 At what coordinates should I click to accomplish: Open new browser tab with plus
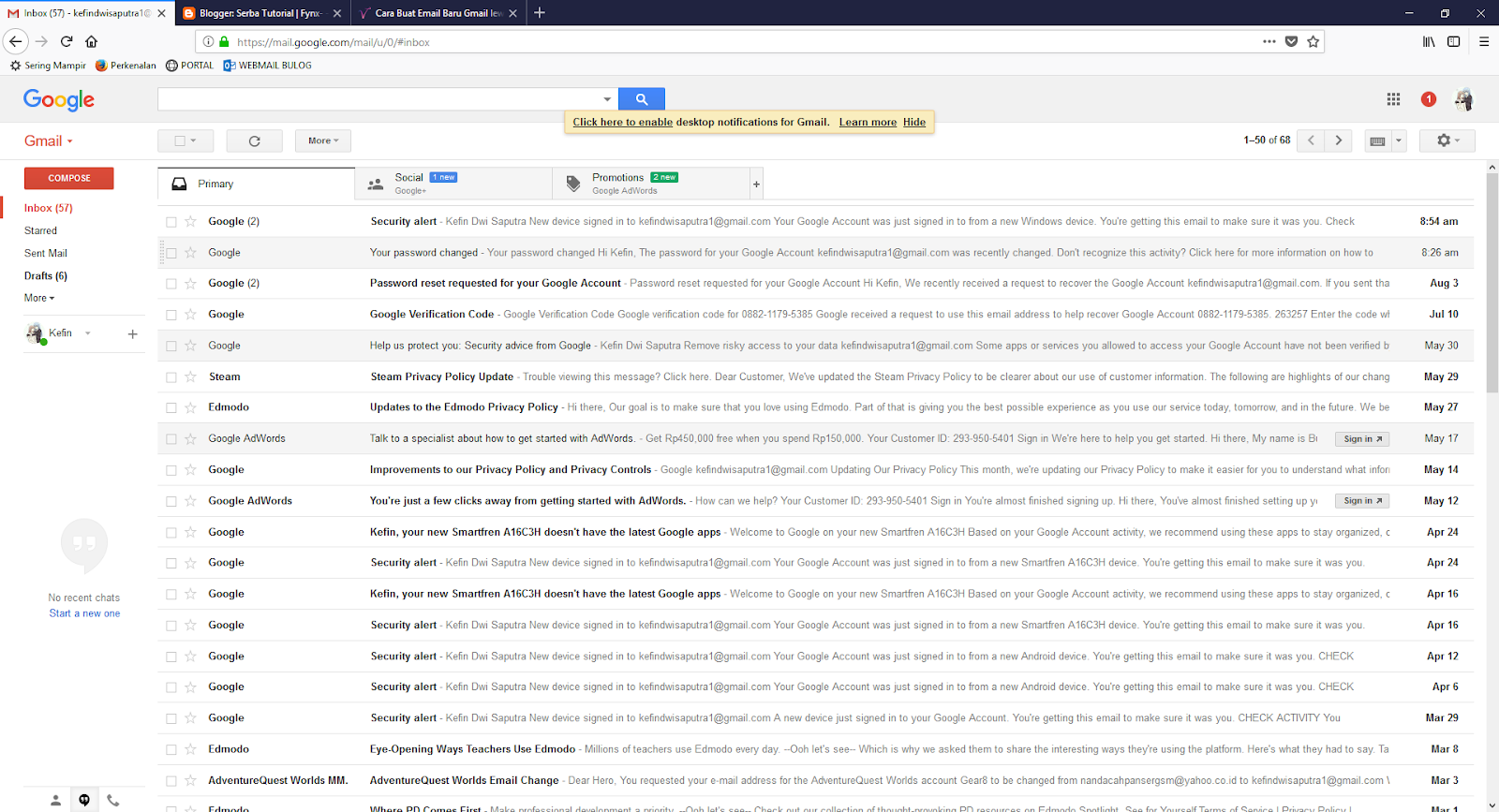tap(540, 13)
